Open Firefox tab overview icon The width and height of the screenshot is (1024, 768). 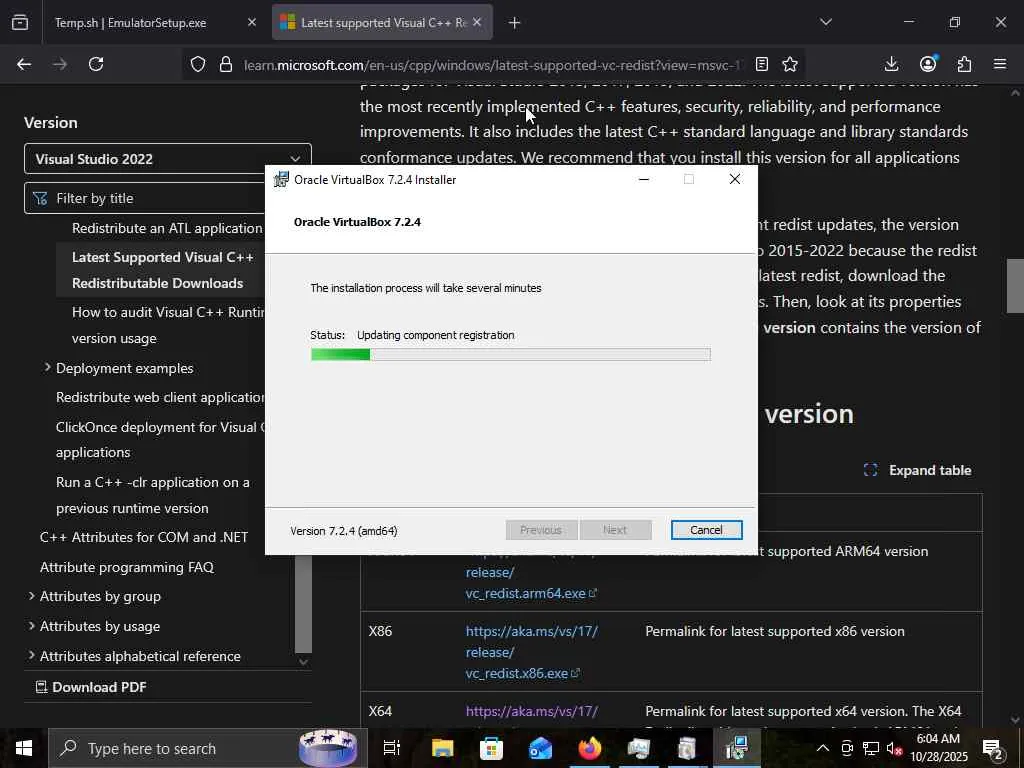pyautogui.click(x=20, y=22)
